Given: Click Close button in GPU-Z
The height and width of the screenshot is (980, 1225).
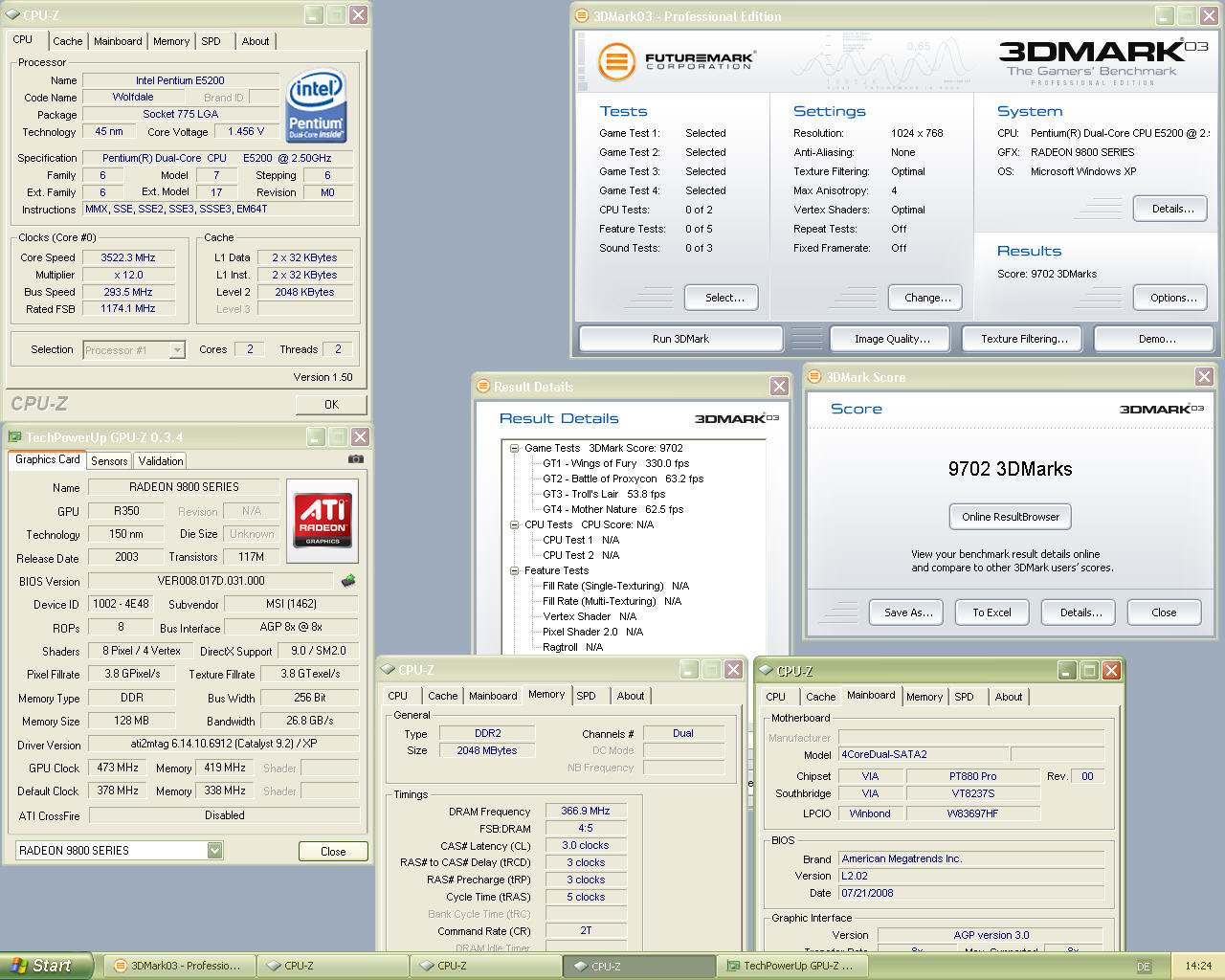Looking at the screenshot, I should tap(333, 852).
